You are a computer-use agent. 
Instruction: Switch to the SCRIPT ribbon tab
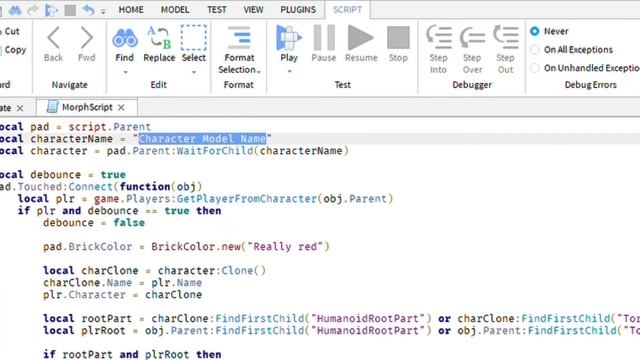click(x=347, y=9)
